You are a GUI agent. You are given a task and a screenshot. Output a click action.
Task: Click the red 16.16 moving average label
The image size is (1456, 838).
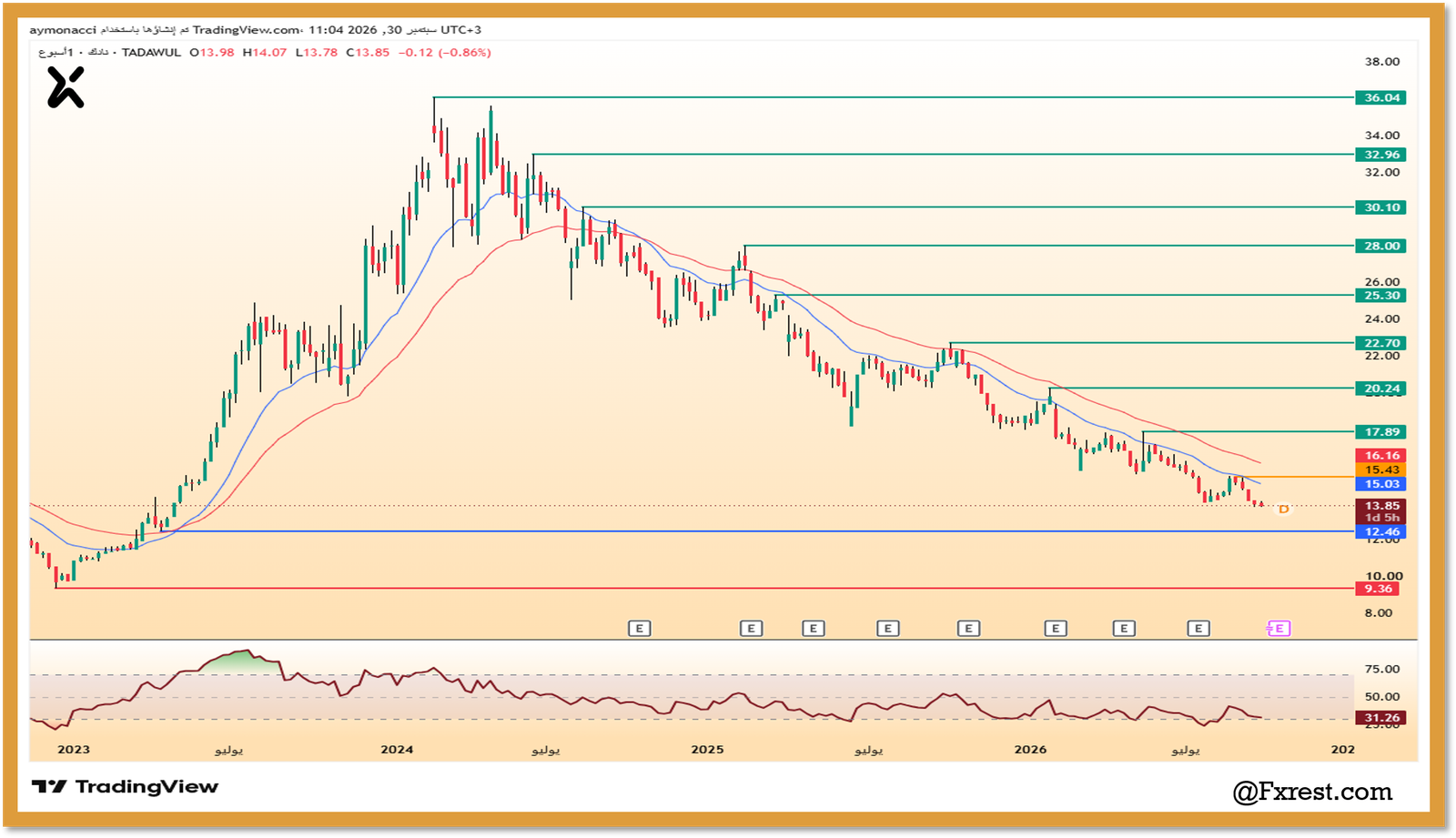click(x=1380, y=456)
